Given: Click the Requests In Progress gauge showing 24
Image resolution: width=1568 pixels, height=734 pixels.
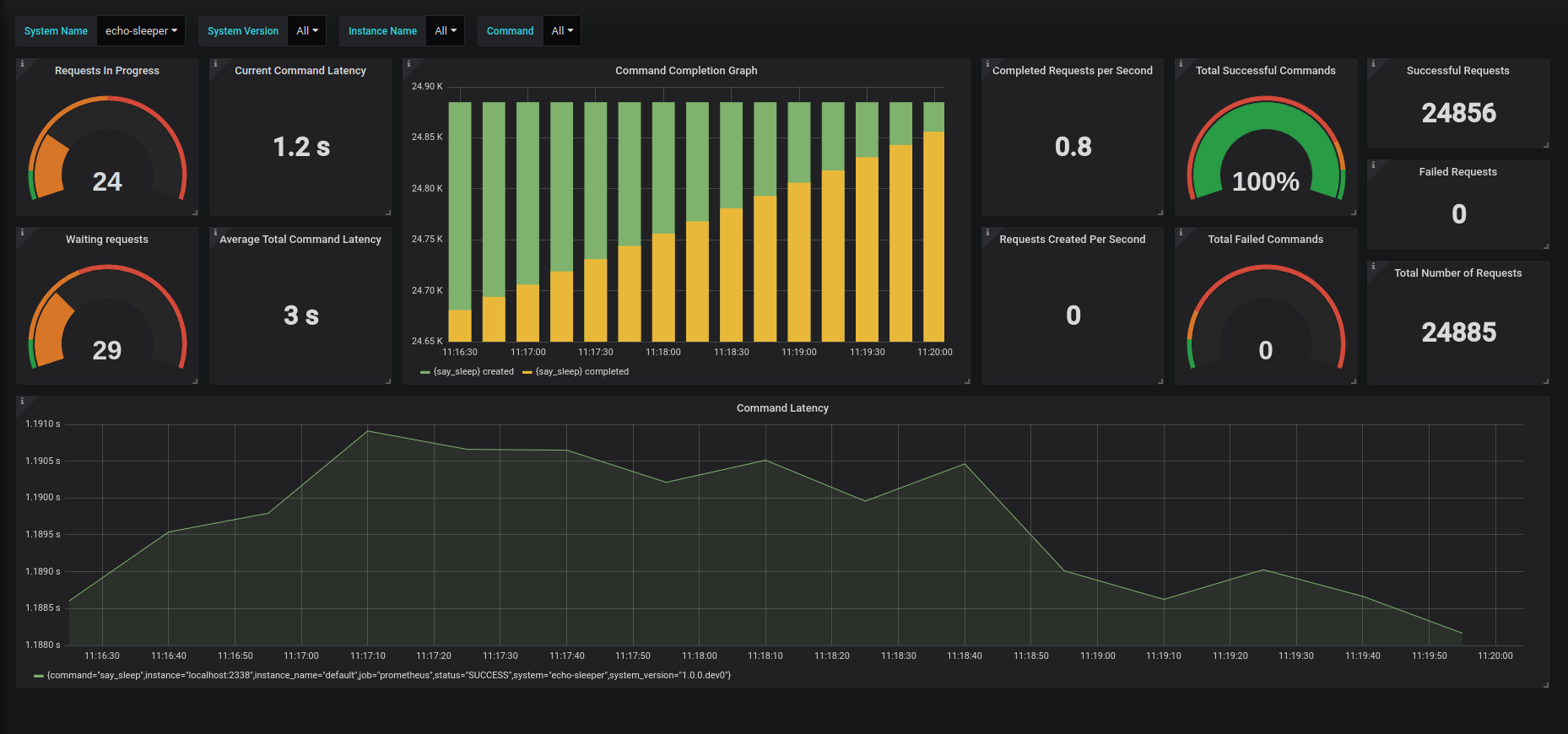Looking at the screenshot, I should (x=107, y=148).
